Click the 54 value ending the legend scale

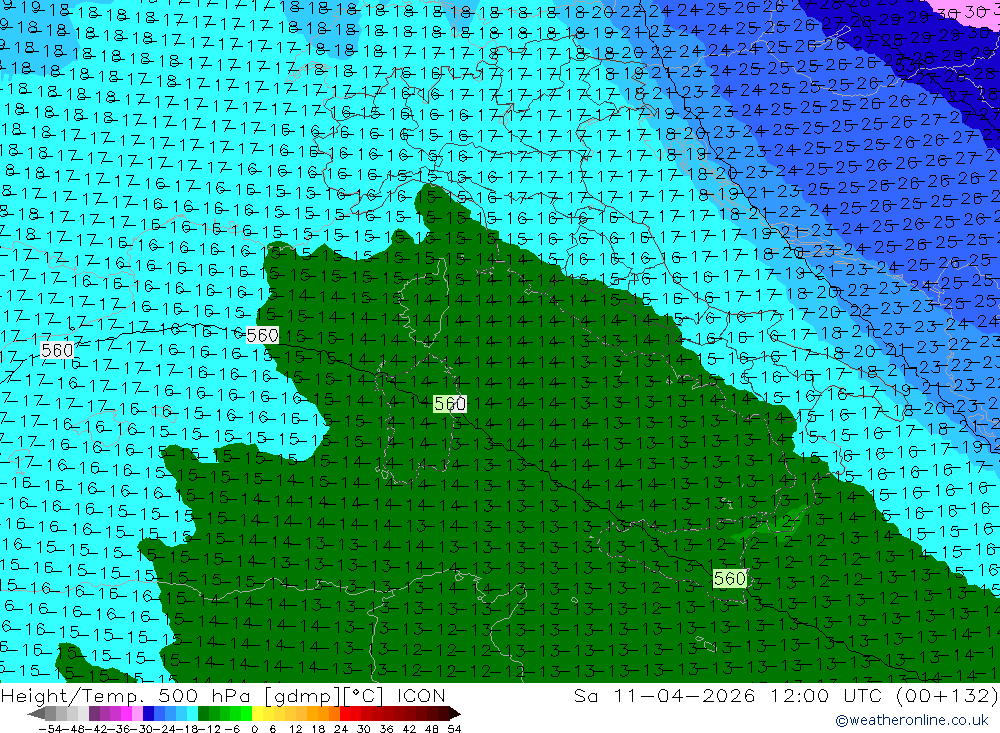click(454, 729)
